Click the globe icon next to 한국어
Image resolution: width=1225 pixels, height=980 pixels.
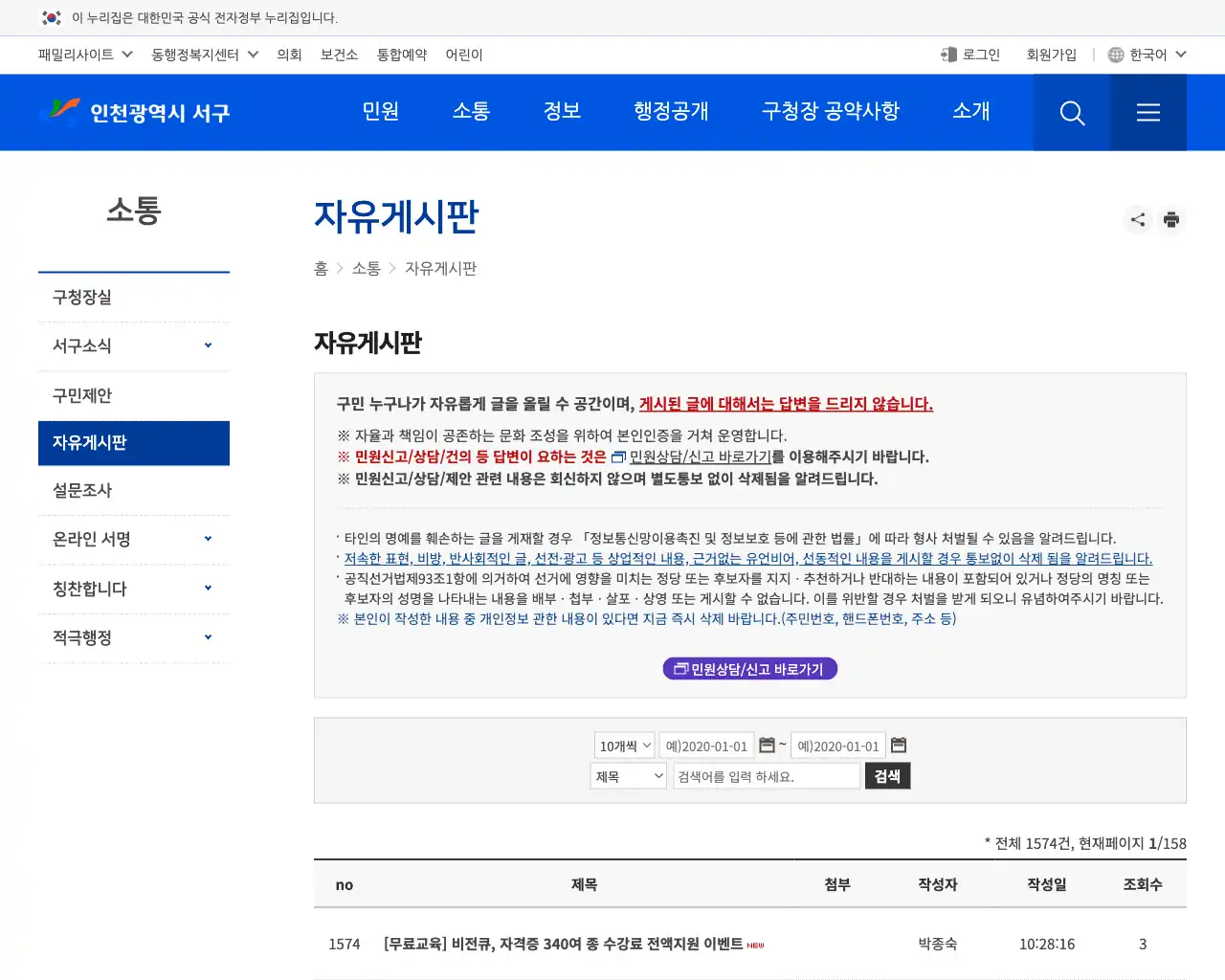coord(1115,55)
